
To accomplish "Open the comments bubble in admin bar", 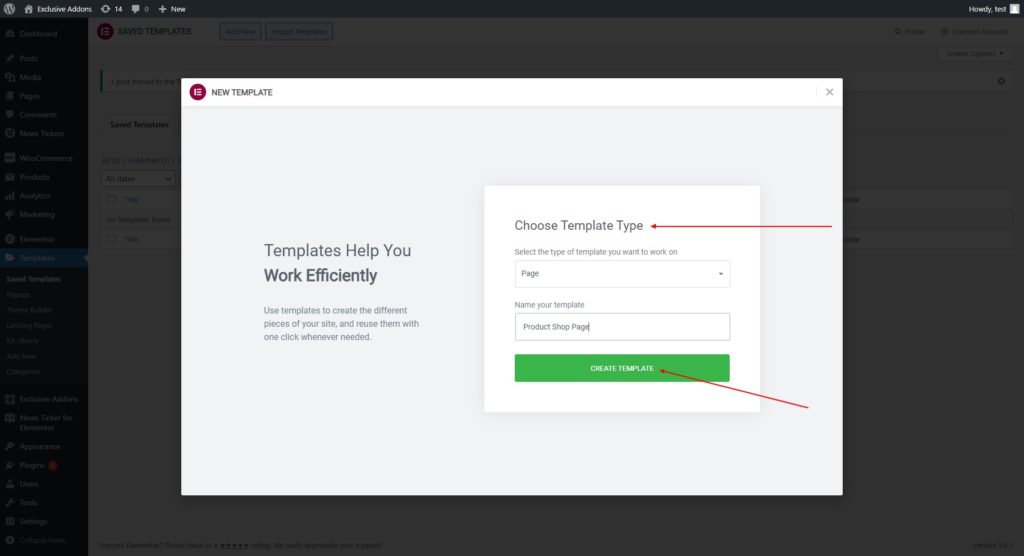I will (140, 9).
